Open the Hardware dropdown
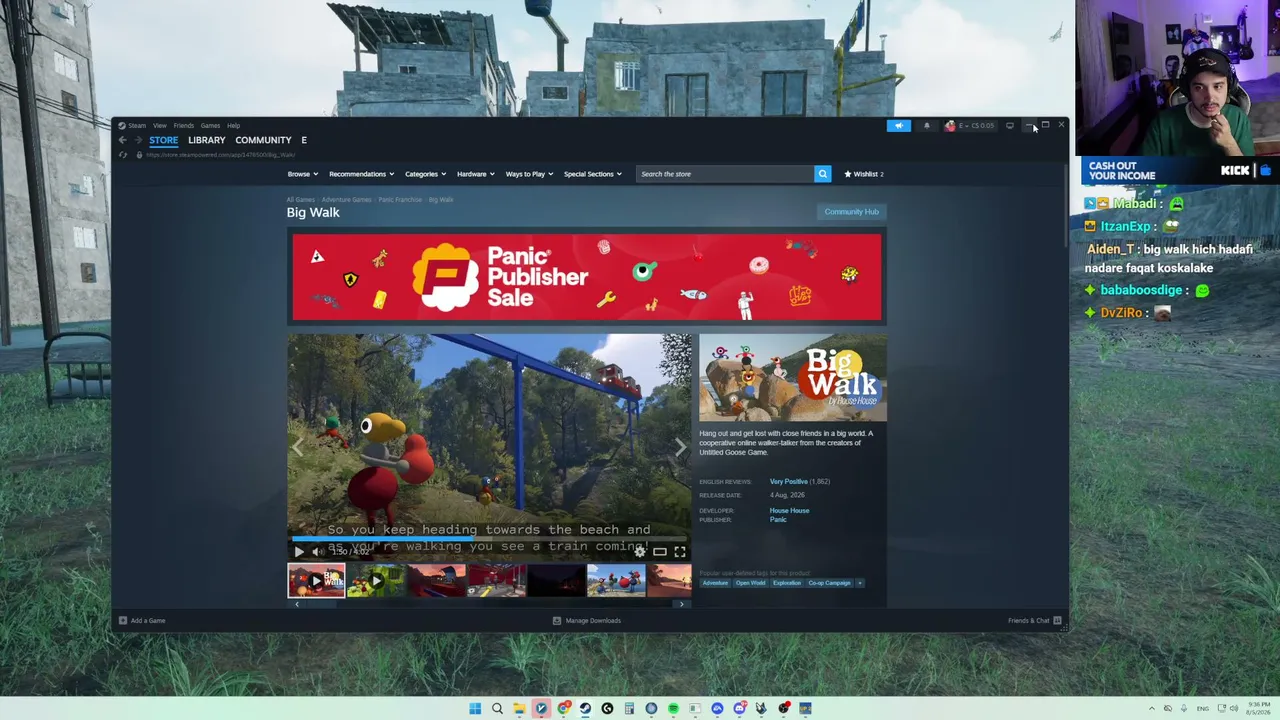The image size is (1280, 720). 476,174
